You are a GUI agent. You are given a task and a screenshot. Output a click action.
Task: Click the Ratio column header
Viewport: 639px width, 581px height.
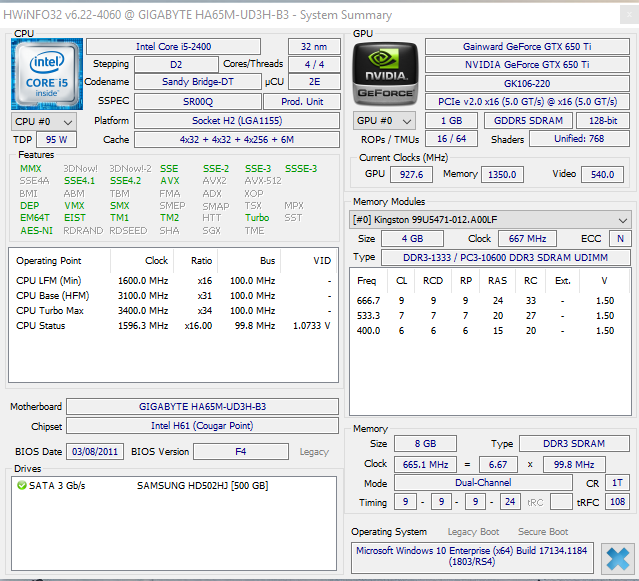pyautogui.click(x=202, y=261)
